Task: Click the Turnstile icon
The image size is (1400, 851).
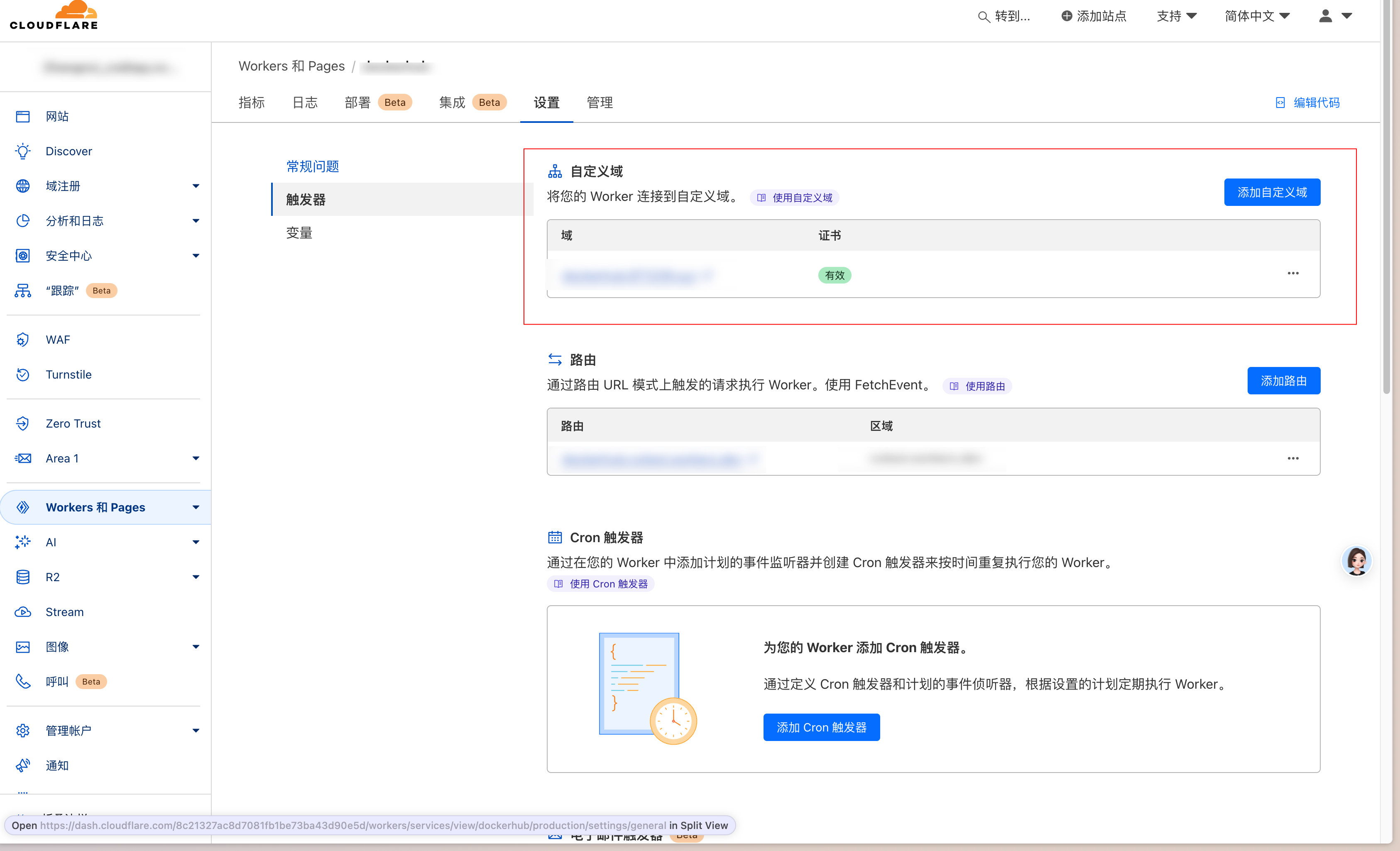Action: tap(23, 374)
